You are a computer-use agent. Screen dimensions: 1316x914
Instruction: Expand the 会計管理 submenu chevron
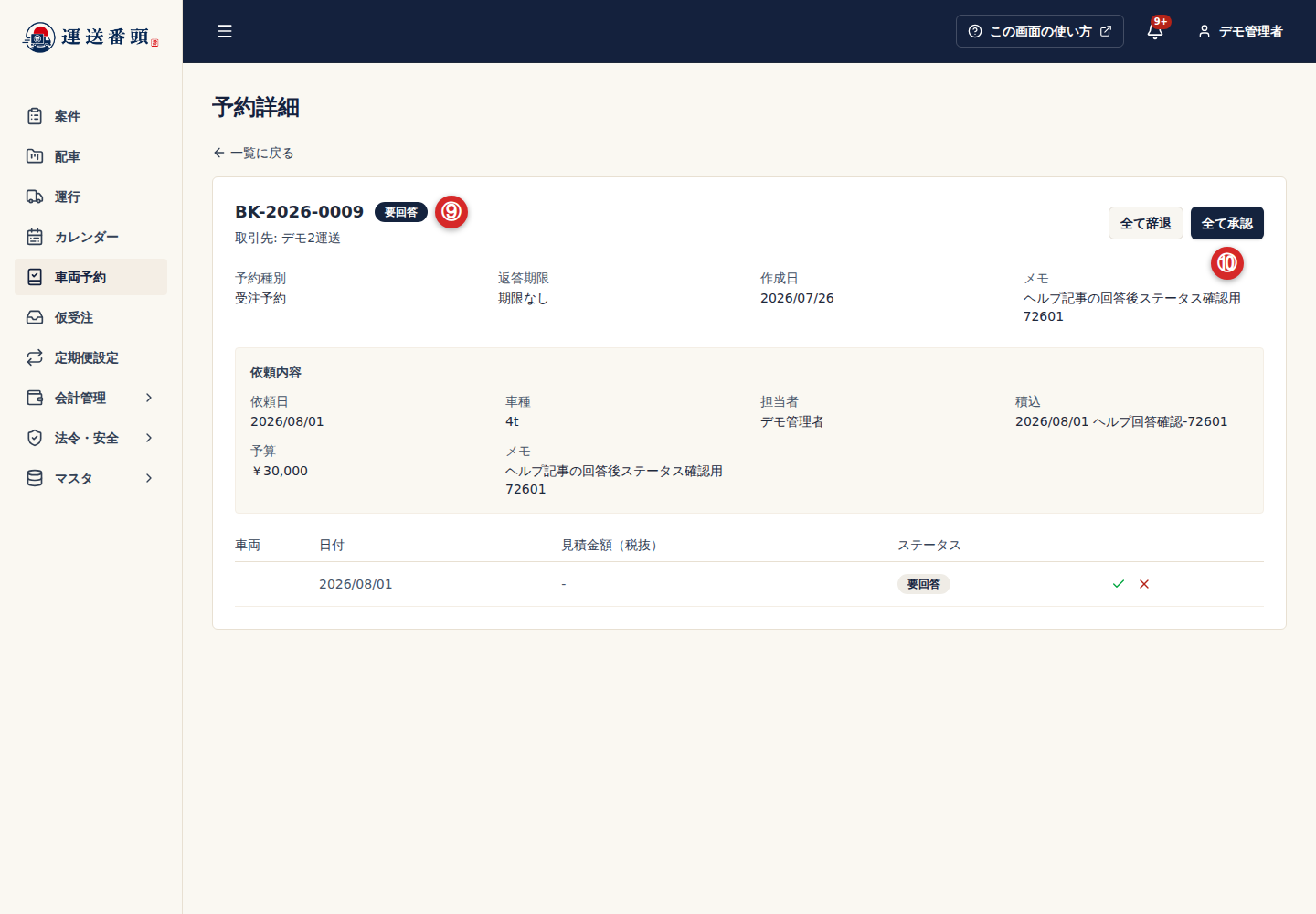coord(149,398)
